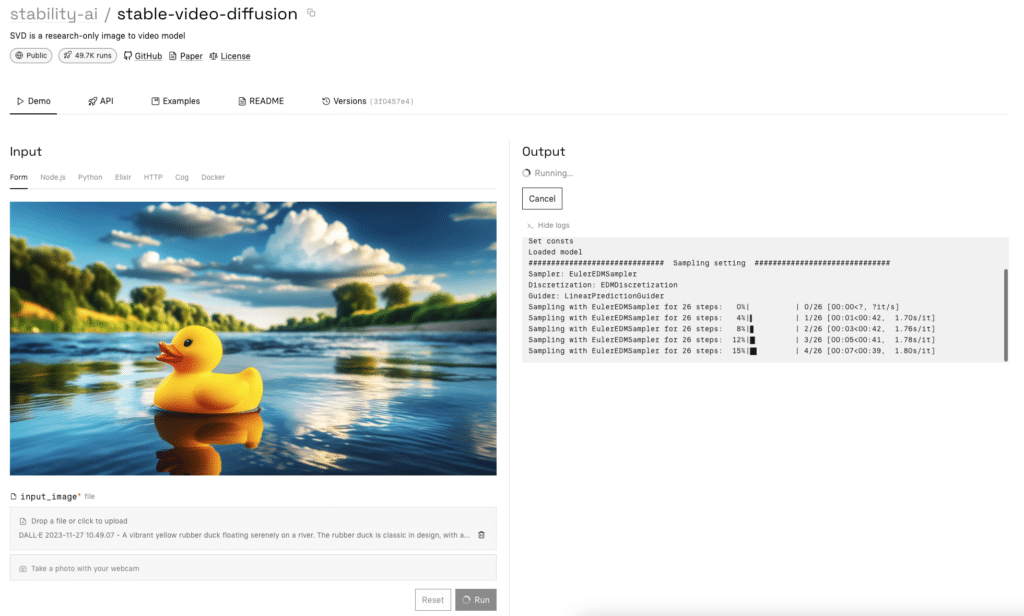
Task: Click the 15% sampling progress log line
Action: point(731,351)
